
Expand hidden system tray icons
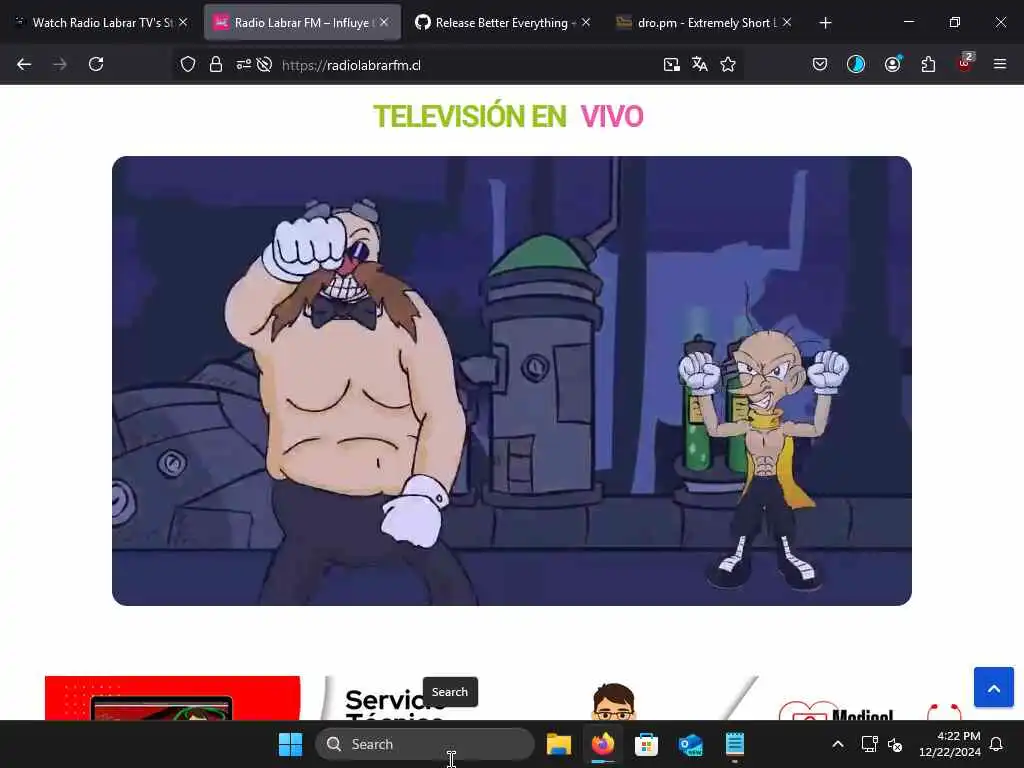[x=838, y=744]
